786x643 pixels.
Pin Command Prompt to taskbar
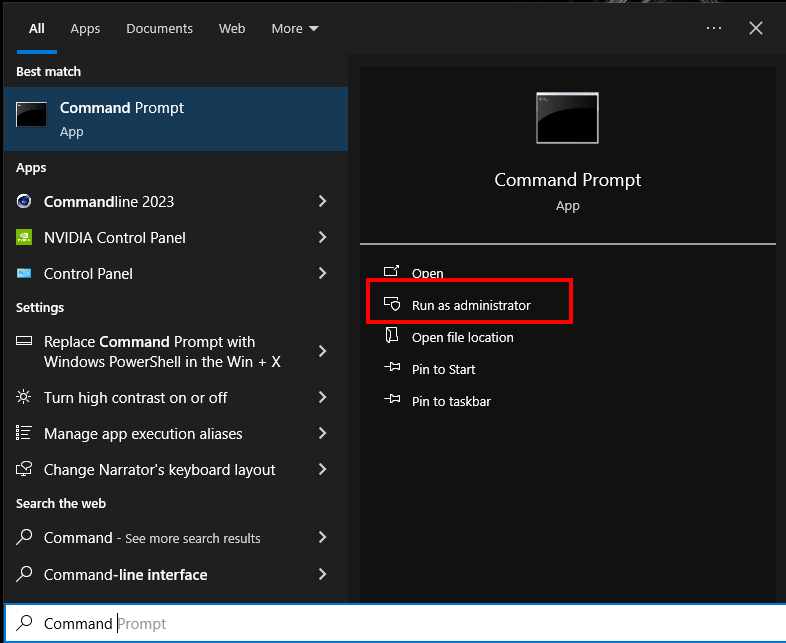tap(450, 402)
